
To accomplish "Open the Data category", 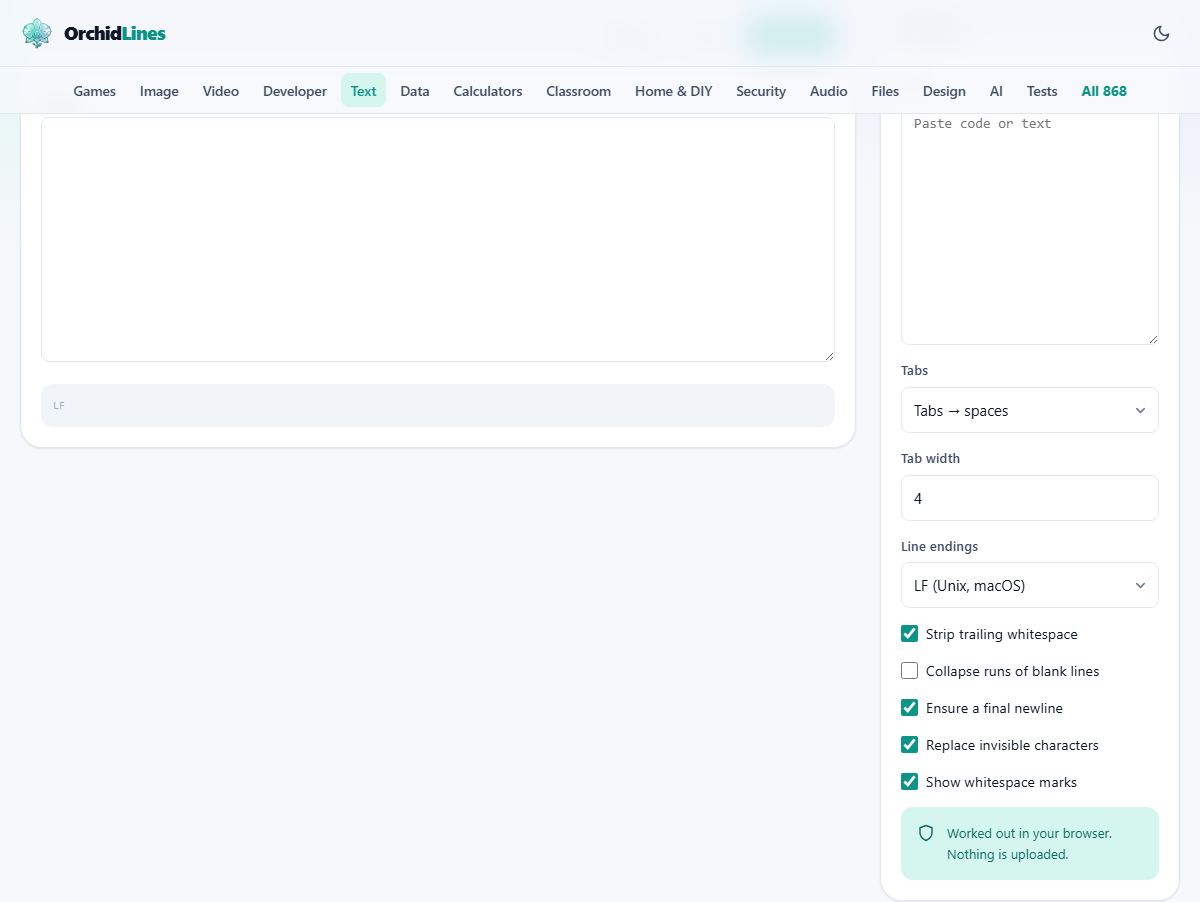I will (415, 91).
